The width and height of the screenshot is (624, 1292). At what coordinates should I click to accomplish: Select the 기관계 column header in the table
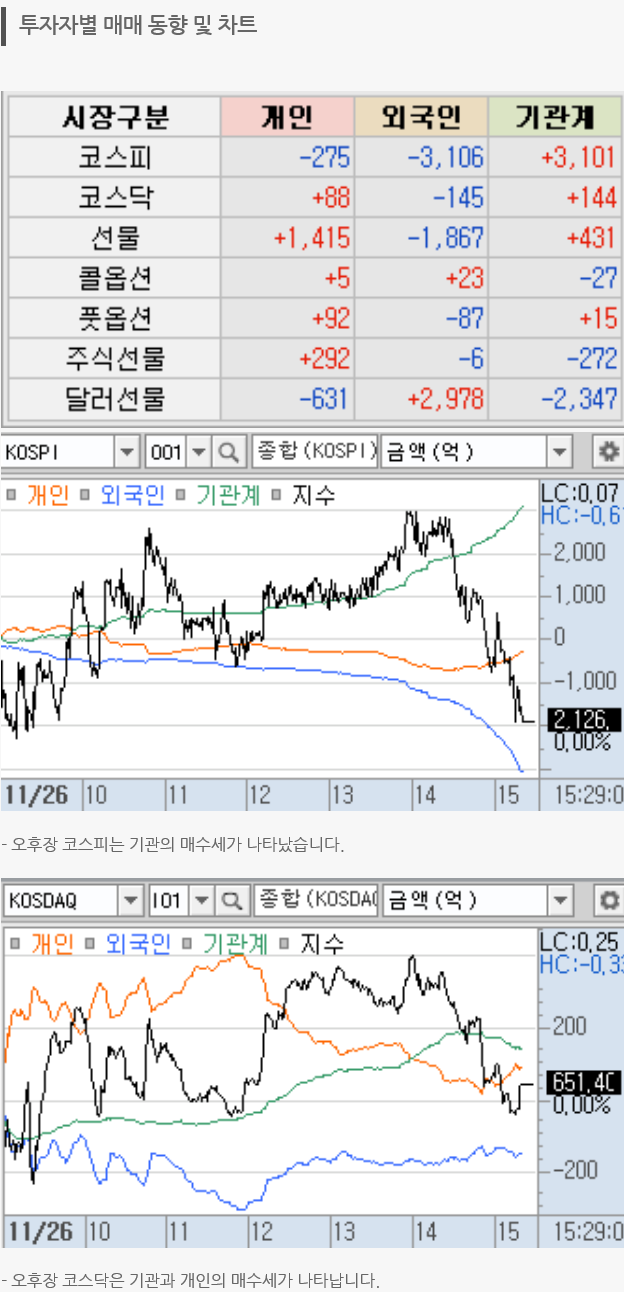click(x=555, y=117)
